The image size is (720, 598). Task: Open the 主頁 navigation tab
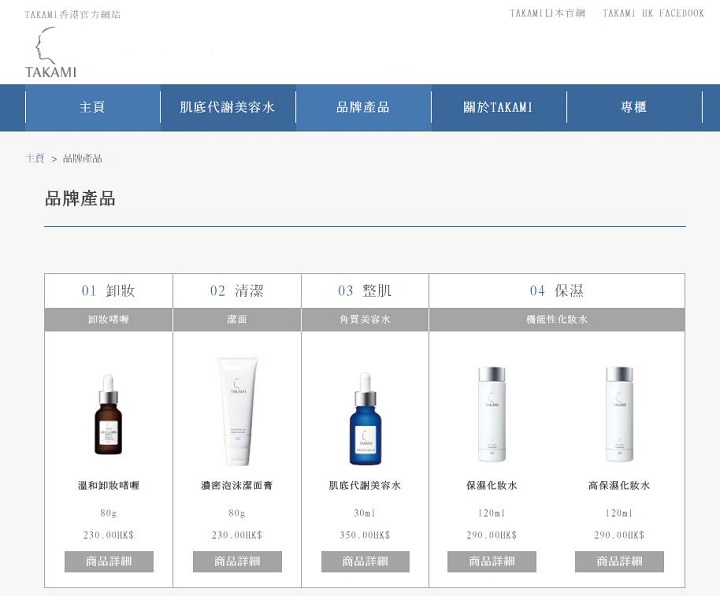point(93,107)
